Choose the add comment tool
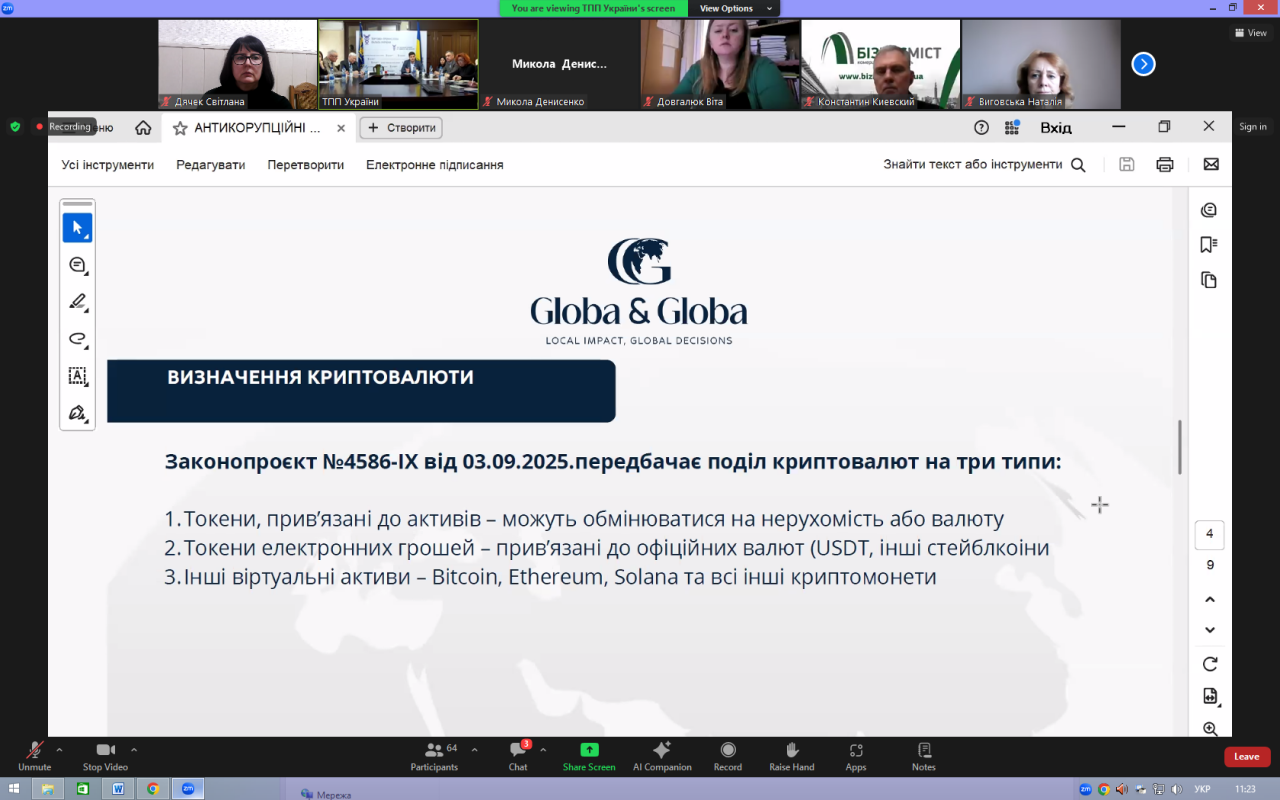 point(77,265)
